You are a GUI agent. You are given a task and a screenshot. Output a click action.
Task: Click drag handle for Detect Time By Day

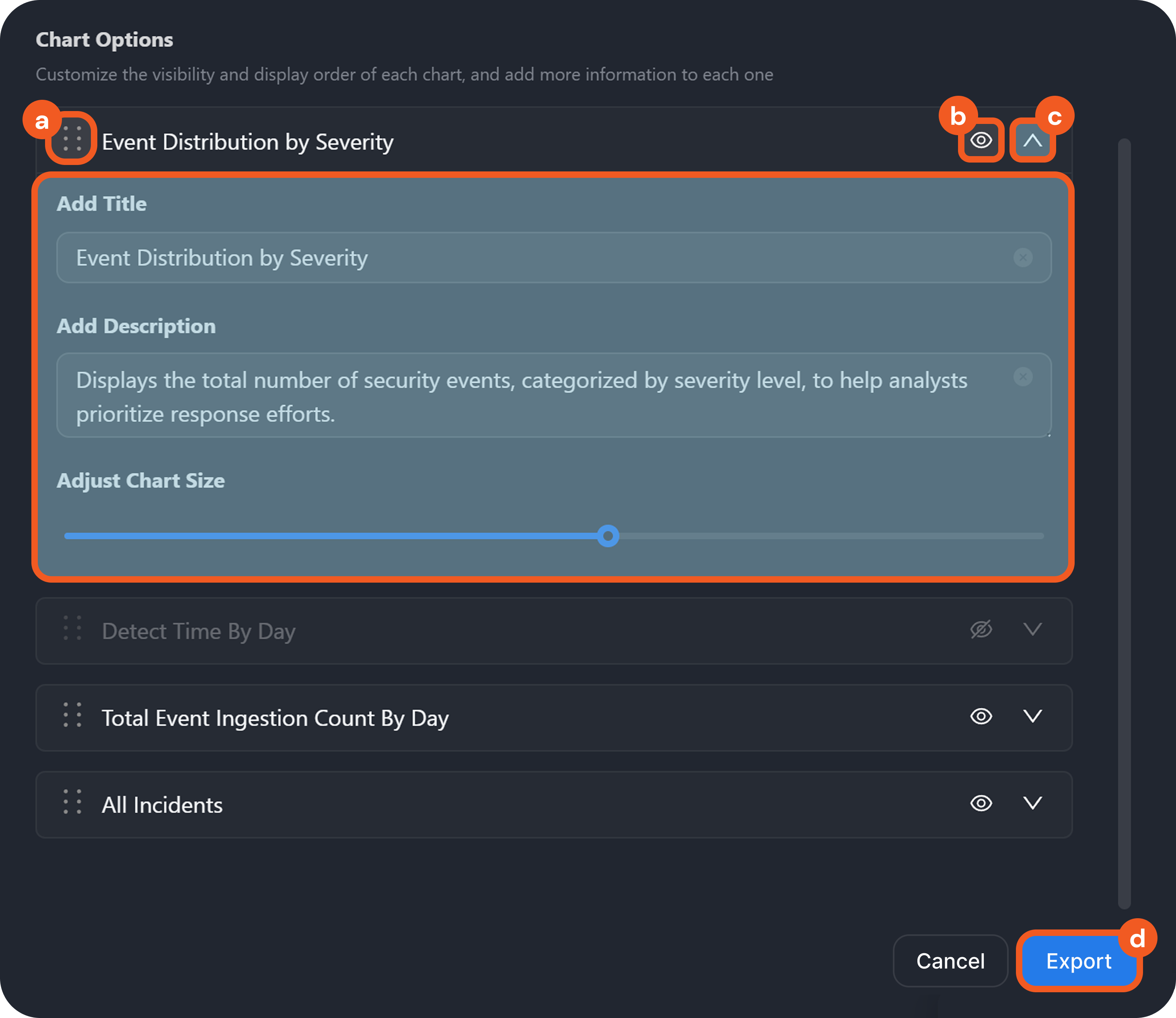pos(72,628)
